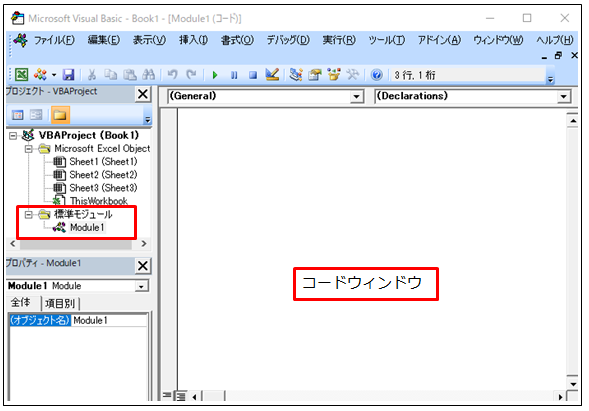589x411 pixels.
Task: Select Module1 in project tree
Action: [87, 228]
